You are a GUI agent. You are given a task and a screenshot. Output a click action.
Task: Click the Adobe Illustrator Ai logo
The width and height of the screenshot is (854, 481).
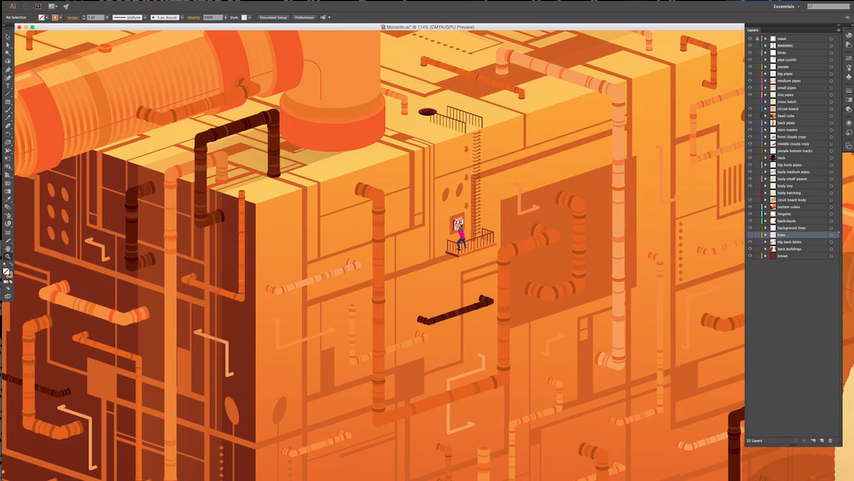(12, 6)
